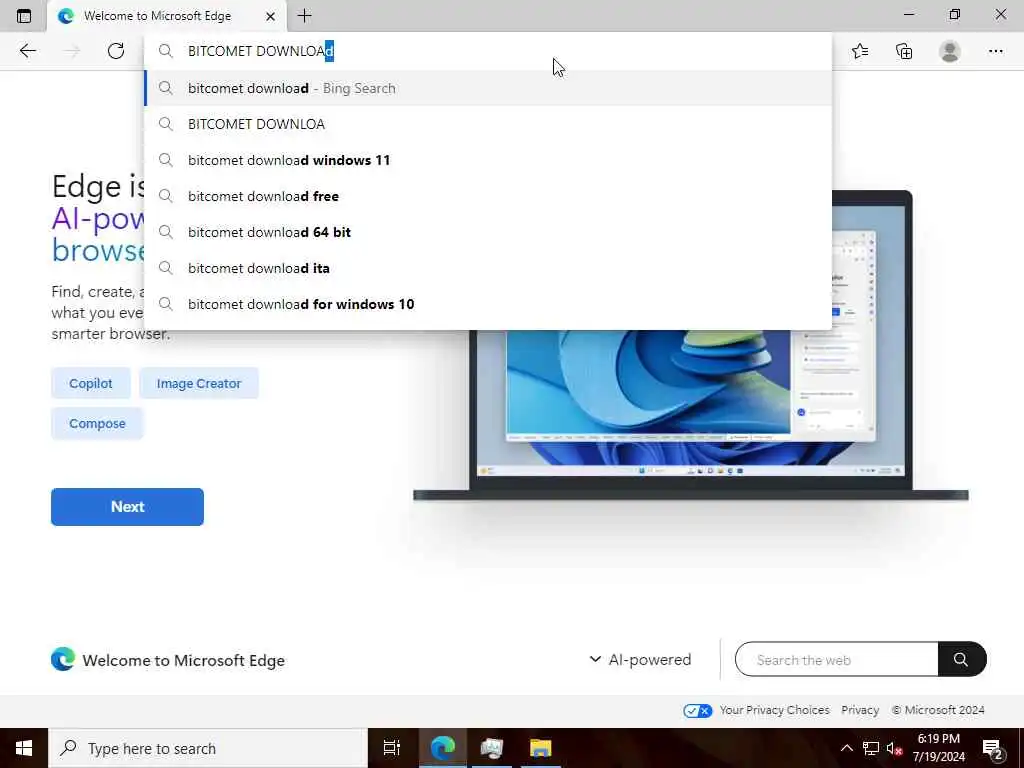Select 'bitcomet download for windows 10' suggestion
Viewport: 1024px width, 768px height.
point(488,304)
